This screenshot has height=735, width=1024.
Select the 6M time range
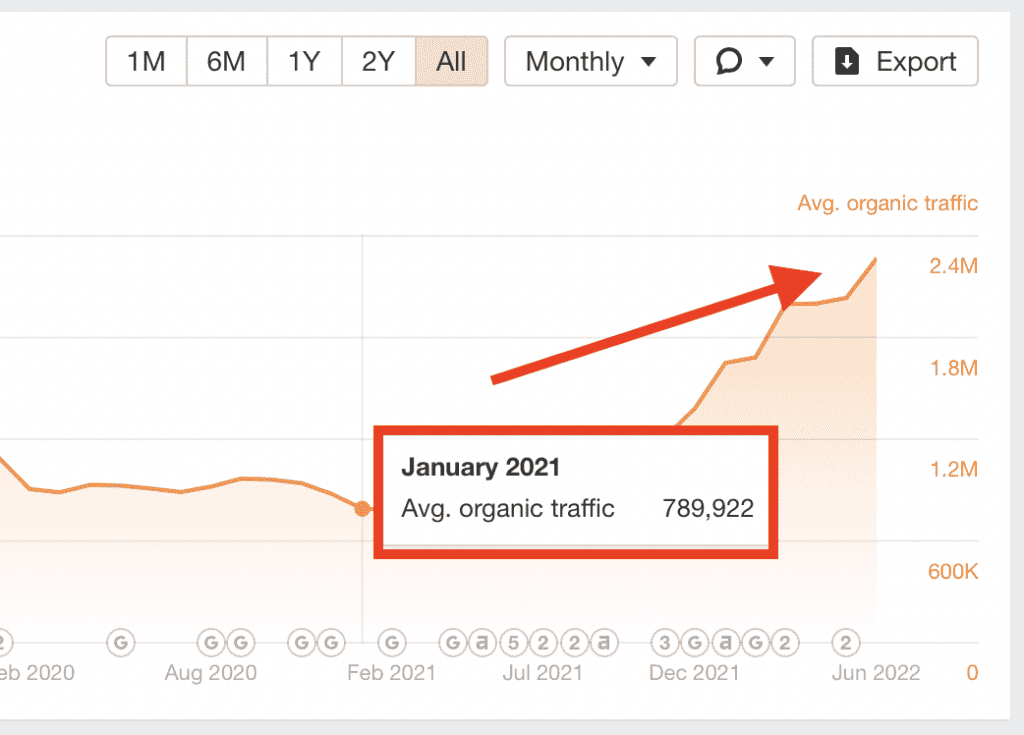tap(226, 62)
